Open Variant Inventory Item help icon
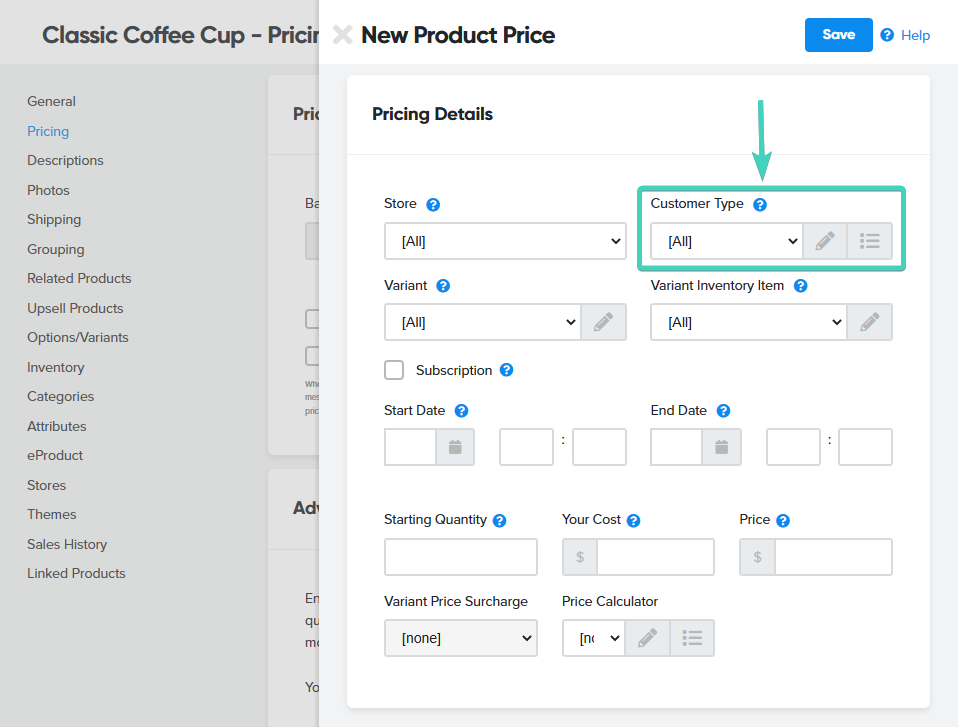The width and height of the screenshot is (958, 727). pos(800,286)
